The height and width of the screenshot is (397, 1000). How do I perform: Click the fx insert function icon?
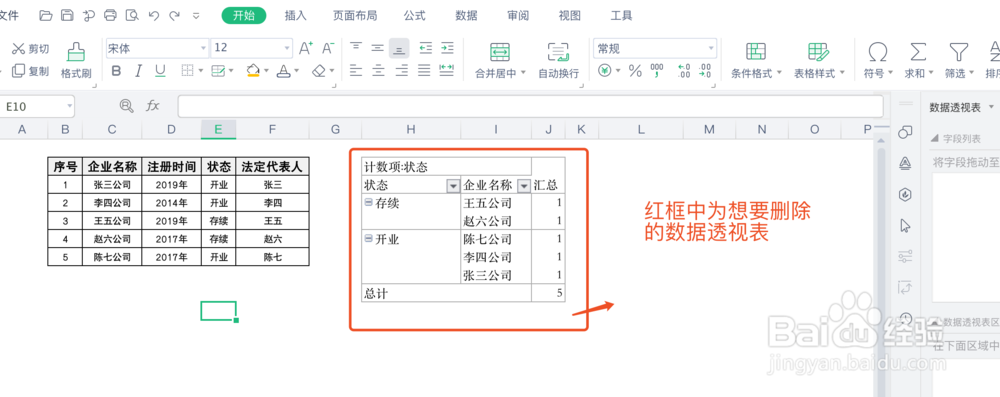pos(152,106)
